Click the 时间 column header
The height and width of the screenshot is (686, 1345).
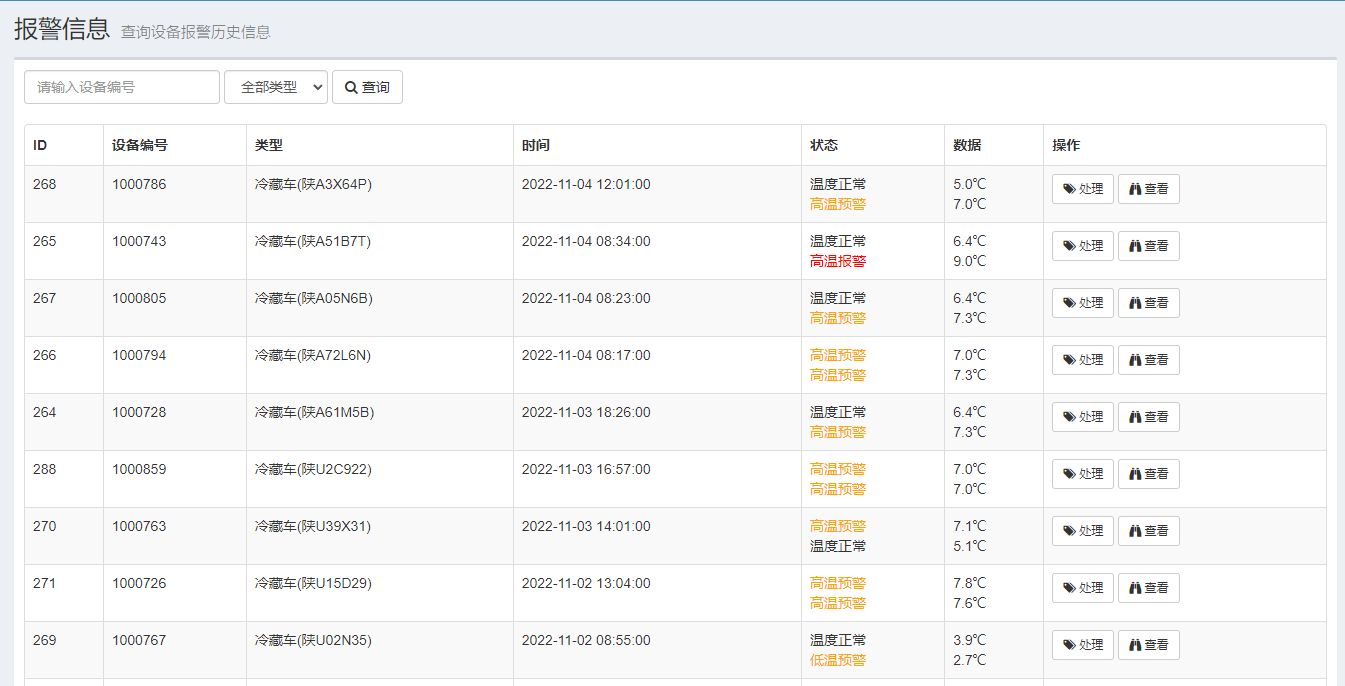click(x=536, y=145)
